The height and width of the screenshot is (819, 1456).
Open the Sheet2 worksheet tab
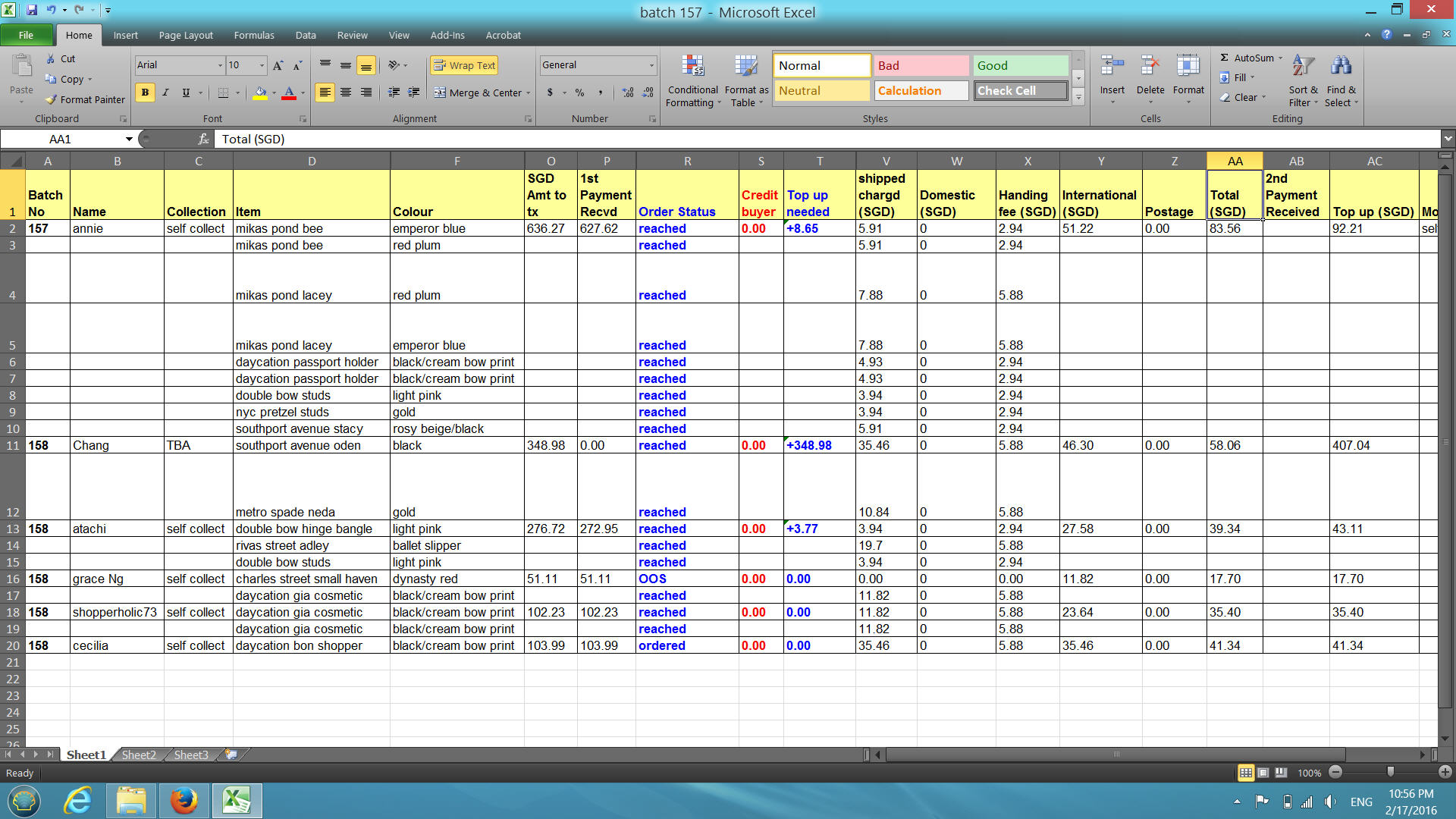click(139, 755)
